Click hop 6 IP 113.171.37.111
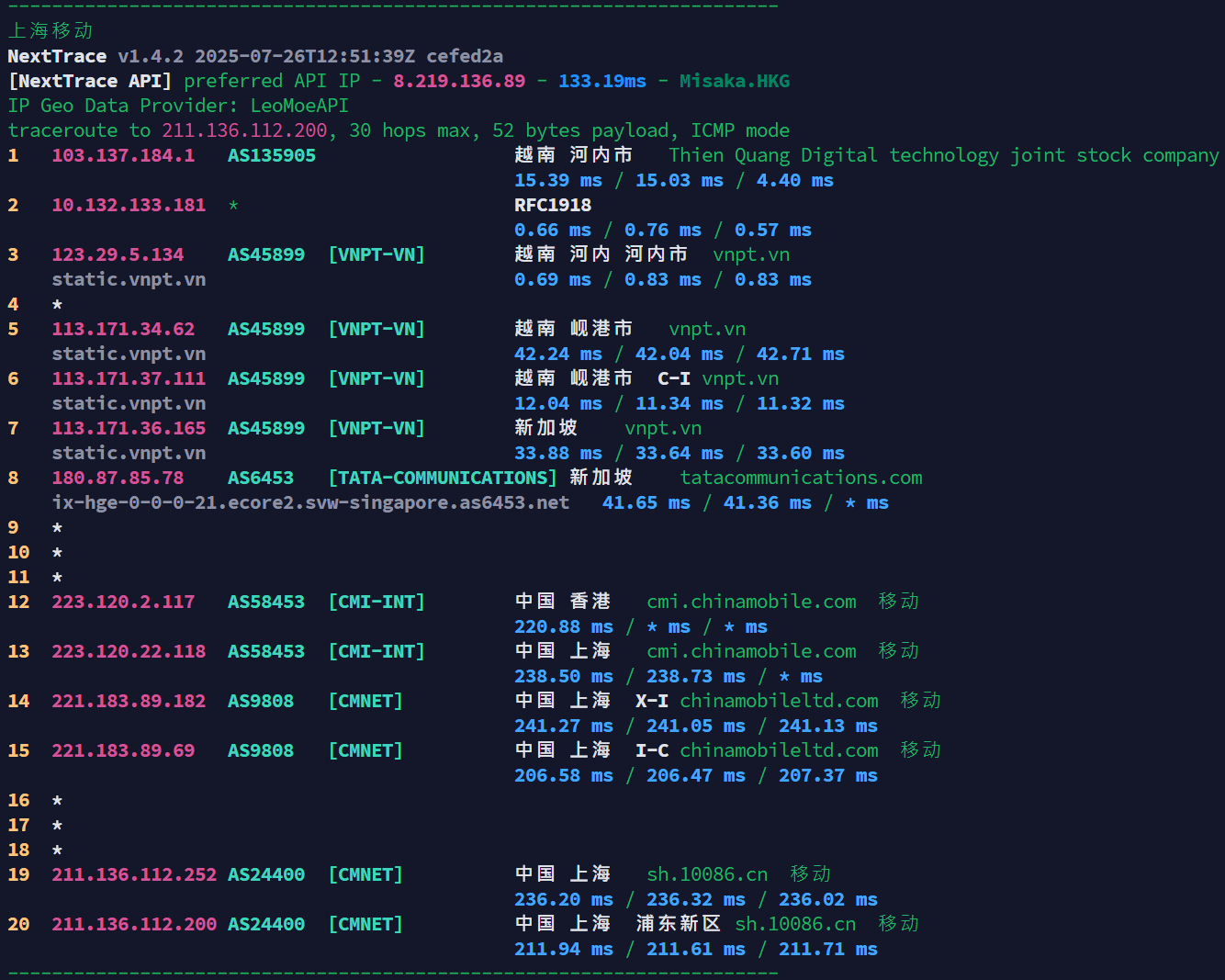This screenshot has height=980, width=1225. point(129,378)
